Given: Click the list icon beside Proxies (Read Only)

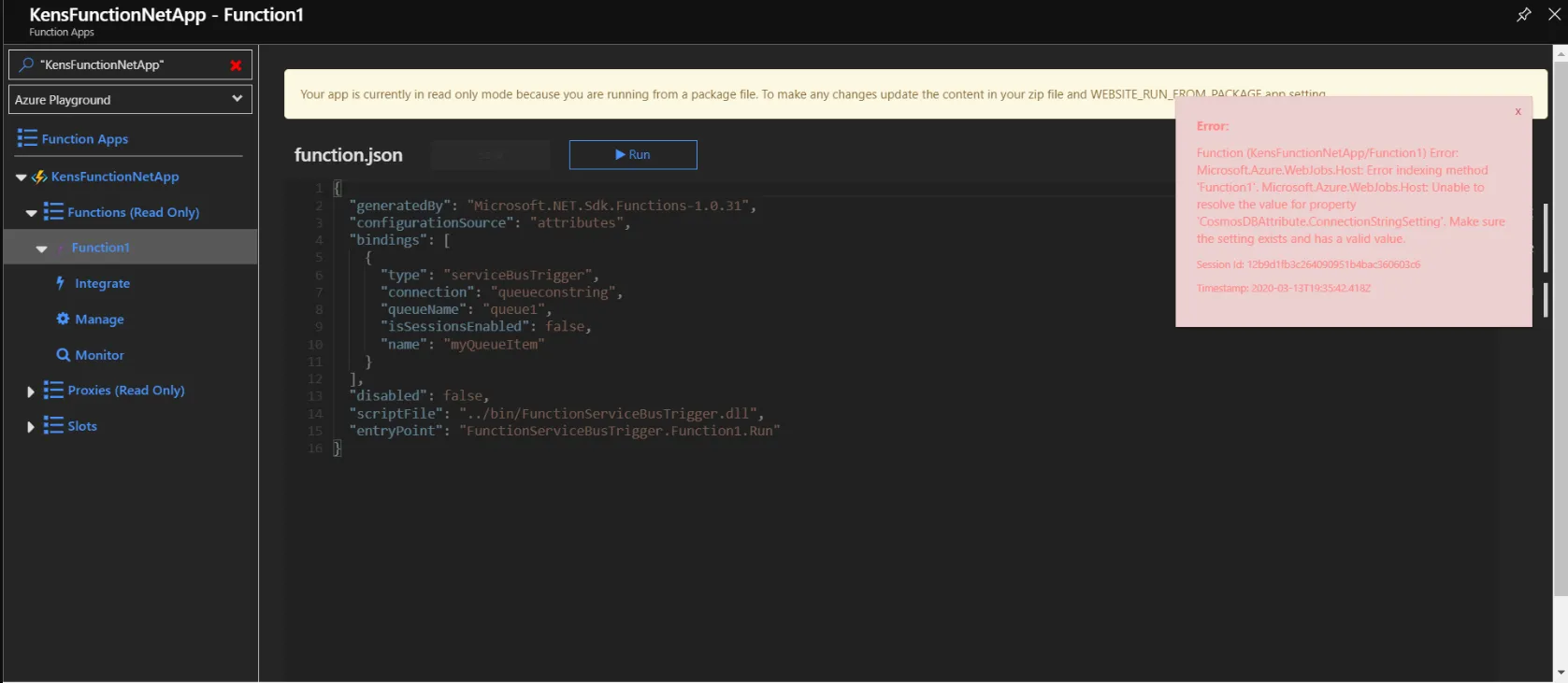Looking at the screenshot, I should pos(53,390).
